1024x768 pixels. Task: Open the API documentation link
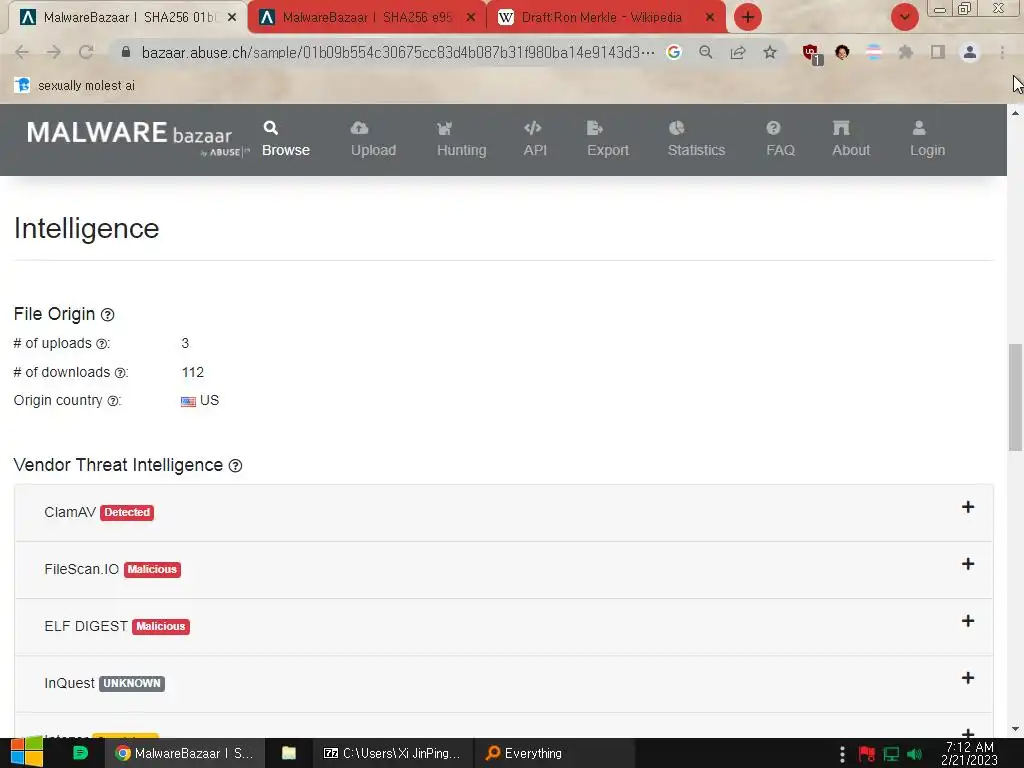(534, 139)
